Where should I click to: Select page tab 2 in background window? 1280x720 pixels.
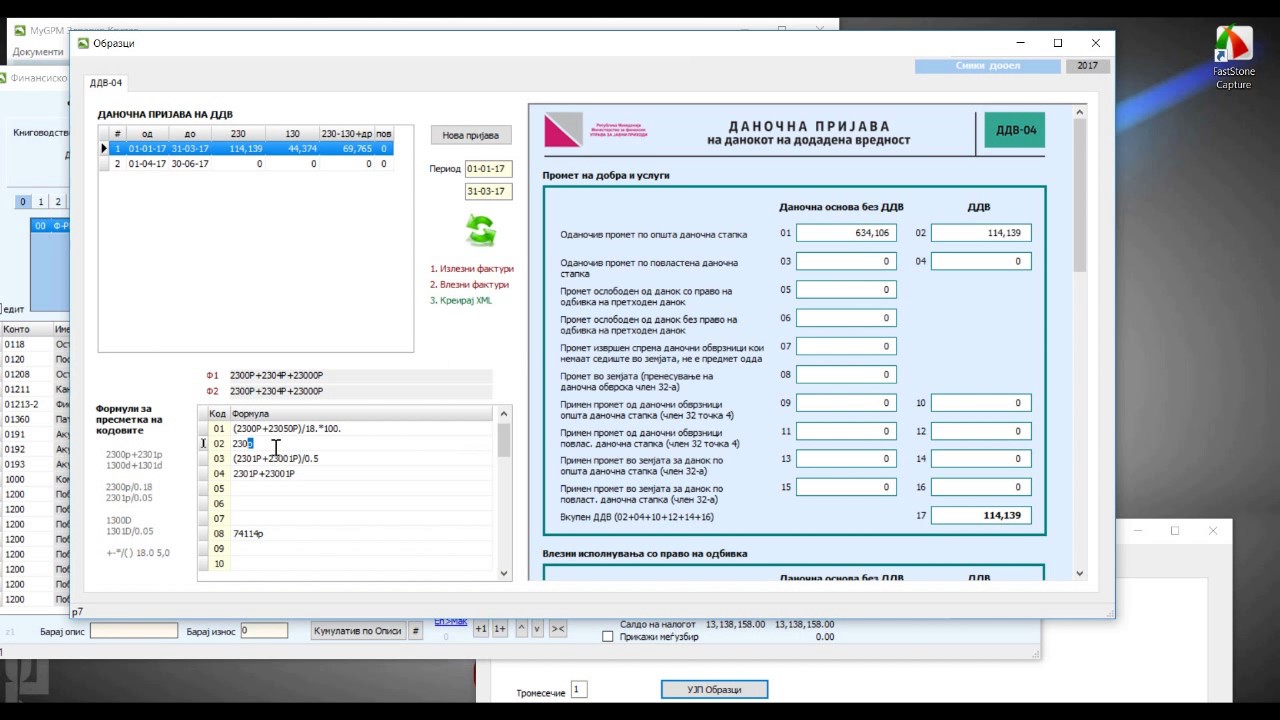58,202
